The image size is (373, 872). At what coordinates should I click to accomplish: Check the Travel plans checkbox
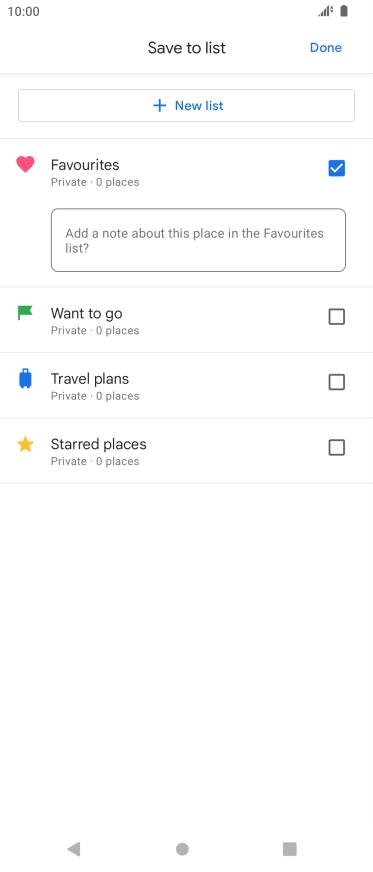(x=337, y=382)
